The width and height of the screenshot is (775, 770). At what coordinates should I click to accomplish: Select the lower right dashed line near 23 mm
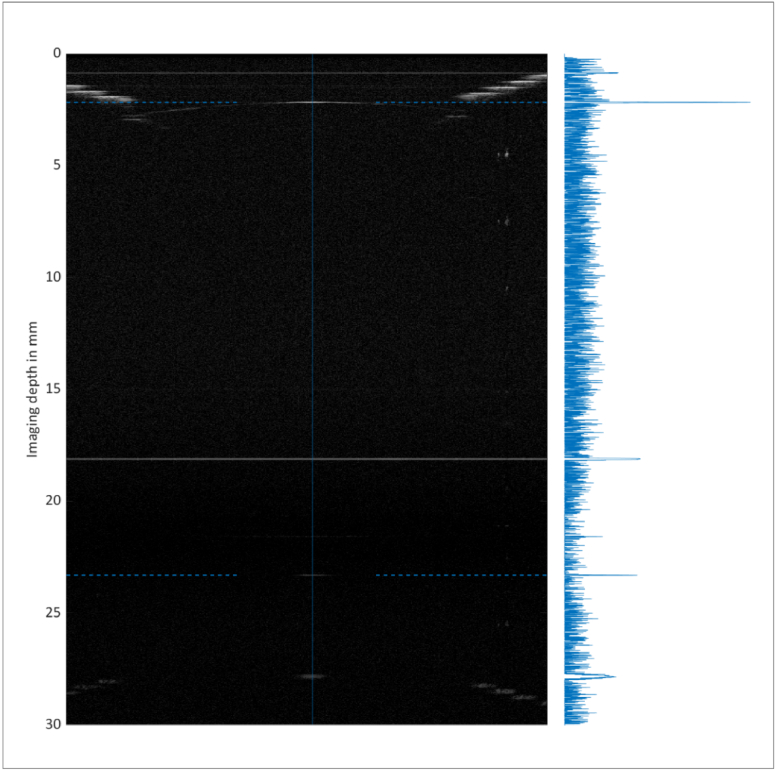tap(460, 575)
